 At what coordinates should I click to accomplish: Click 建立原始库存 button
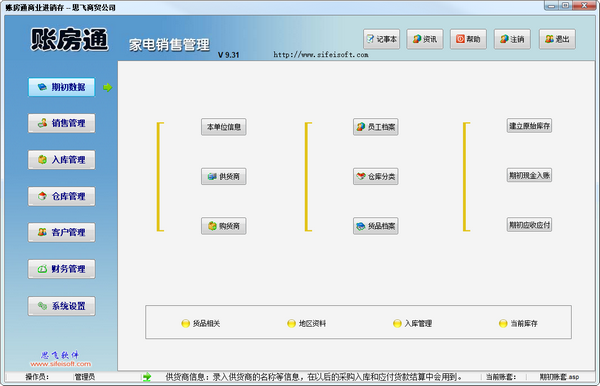[530, 125]
